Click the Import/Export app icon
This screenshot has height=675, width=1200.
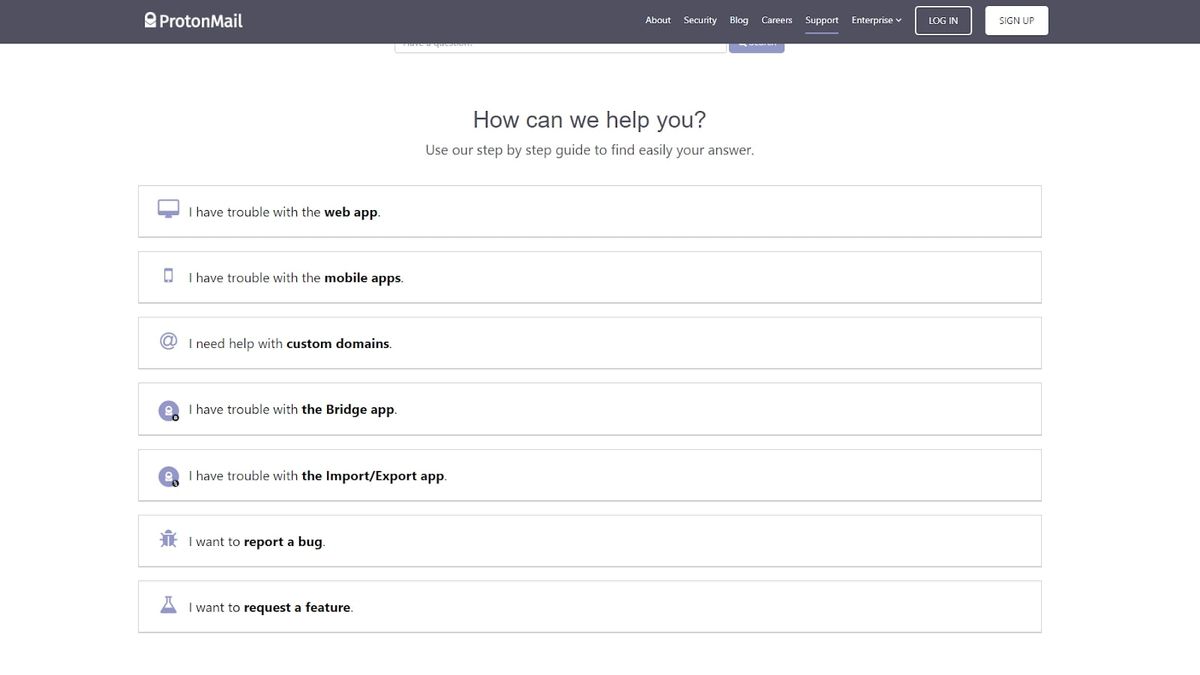pos(167,475)
